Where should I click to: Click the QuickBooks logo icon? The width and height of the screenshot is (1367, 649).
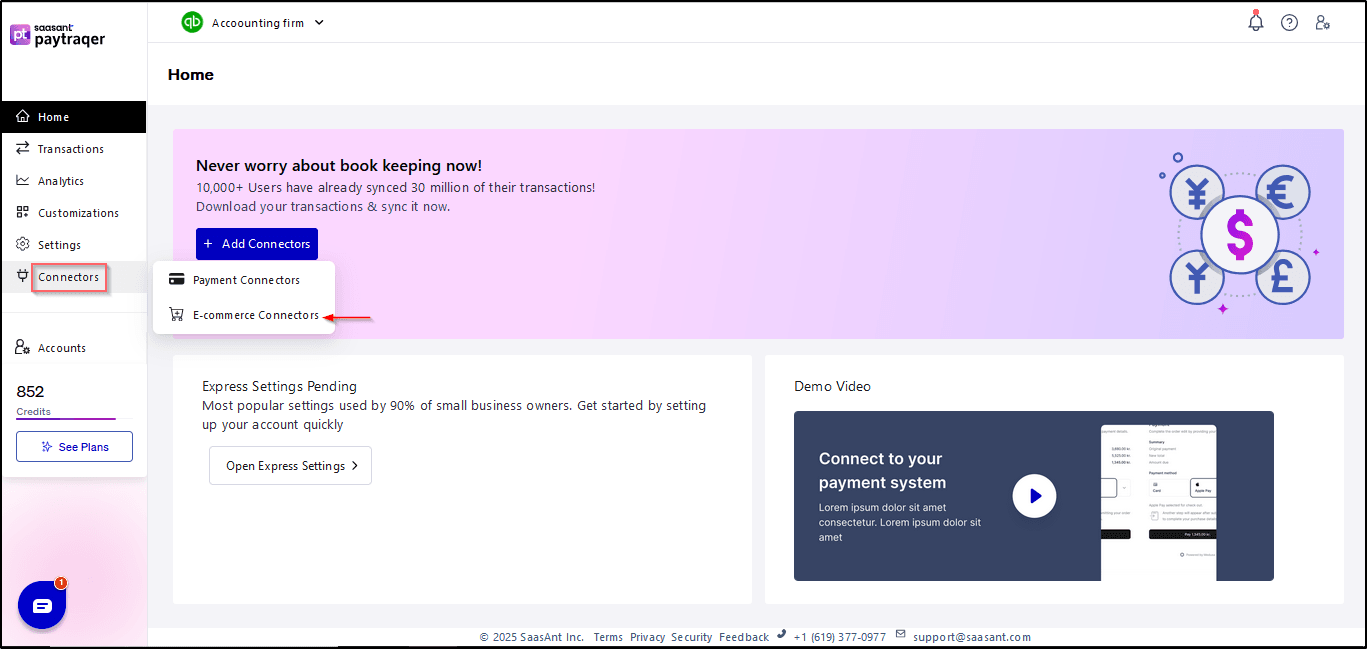(x=192, y=22)
